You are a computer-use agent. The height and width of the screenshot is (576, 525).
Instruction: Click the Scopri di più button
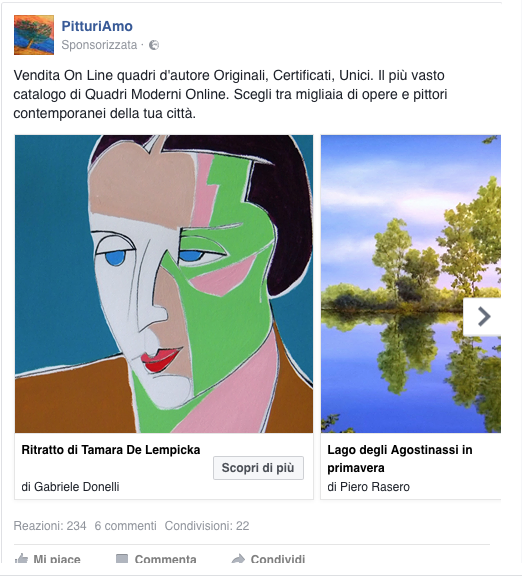coord(258,468)
